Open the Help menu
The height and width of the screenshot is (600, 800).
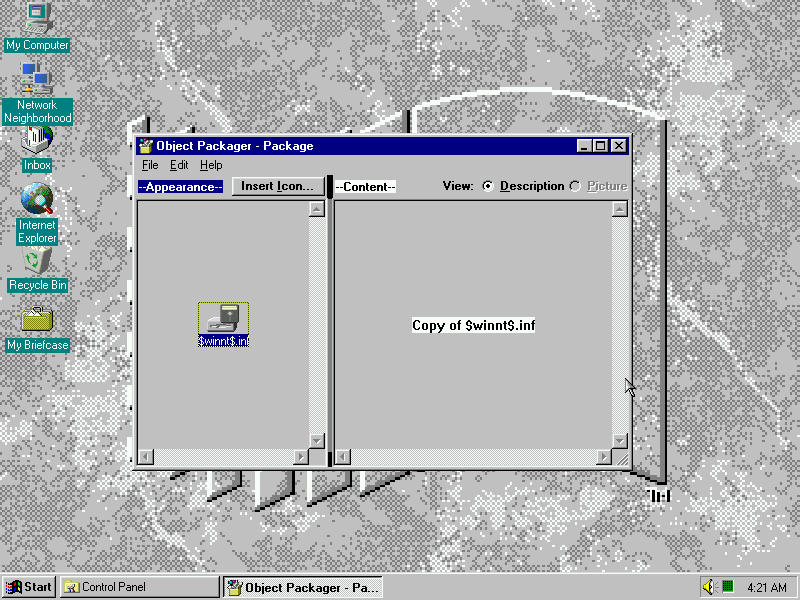[210, 165]
